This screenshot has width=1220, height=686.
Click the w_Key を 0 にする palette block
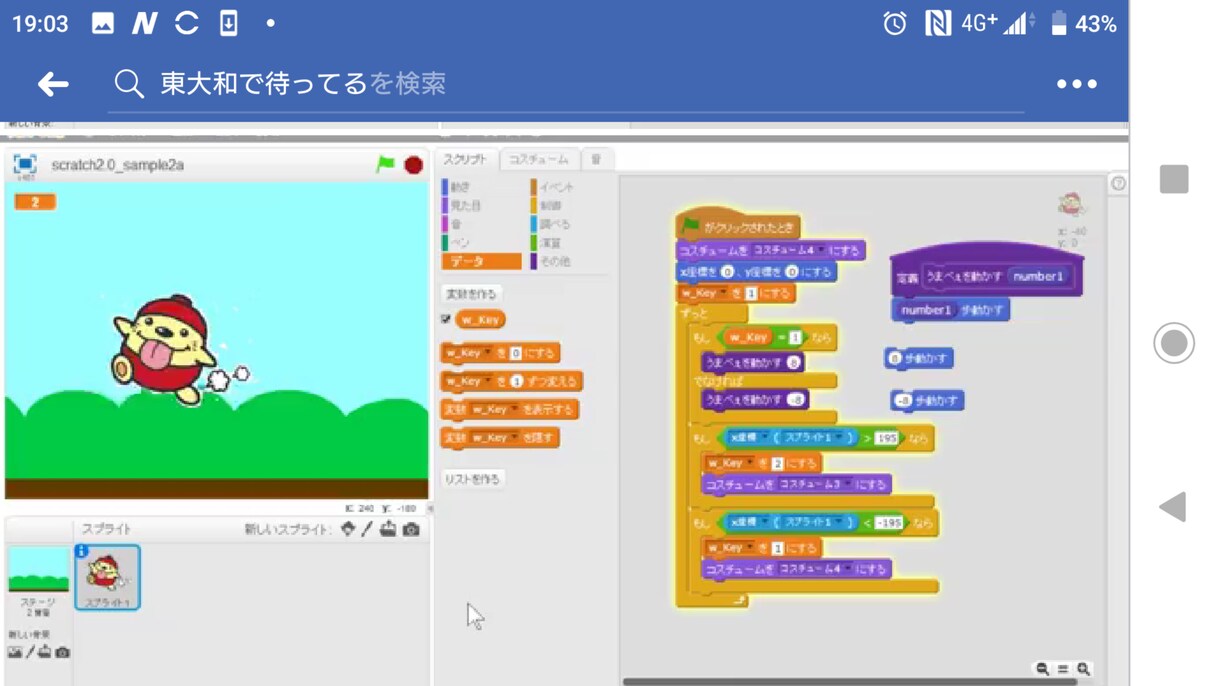500,353
